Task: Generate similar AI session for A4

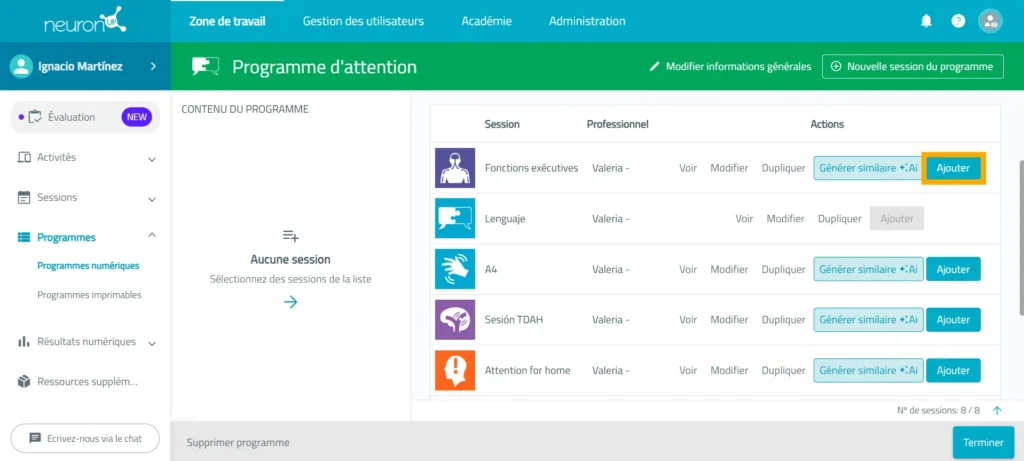Action: 868,269
